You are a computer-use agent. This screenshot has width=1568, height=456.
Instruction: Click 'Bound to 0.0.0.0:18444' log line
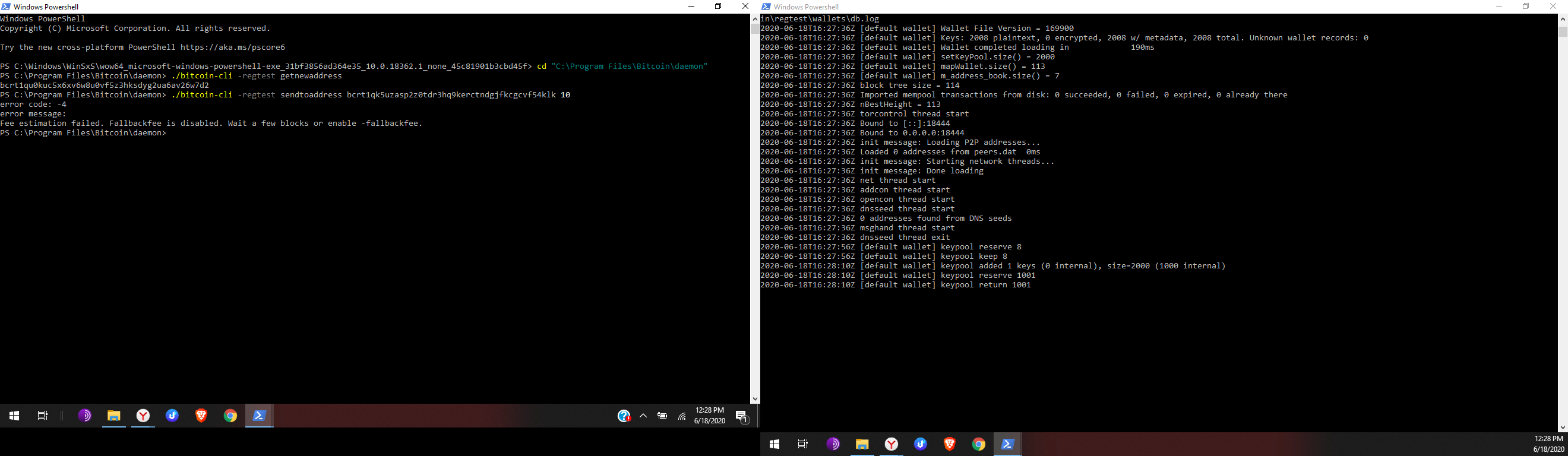862,133
